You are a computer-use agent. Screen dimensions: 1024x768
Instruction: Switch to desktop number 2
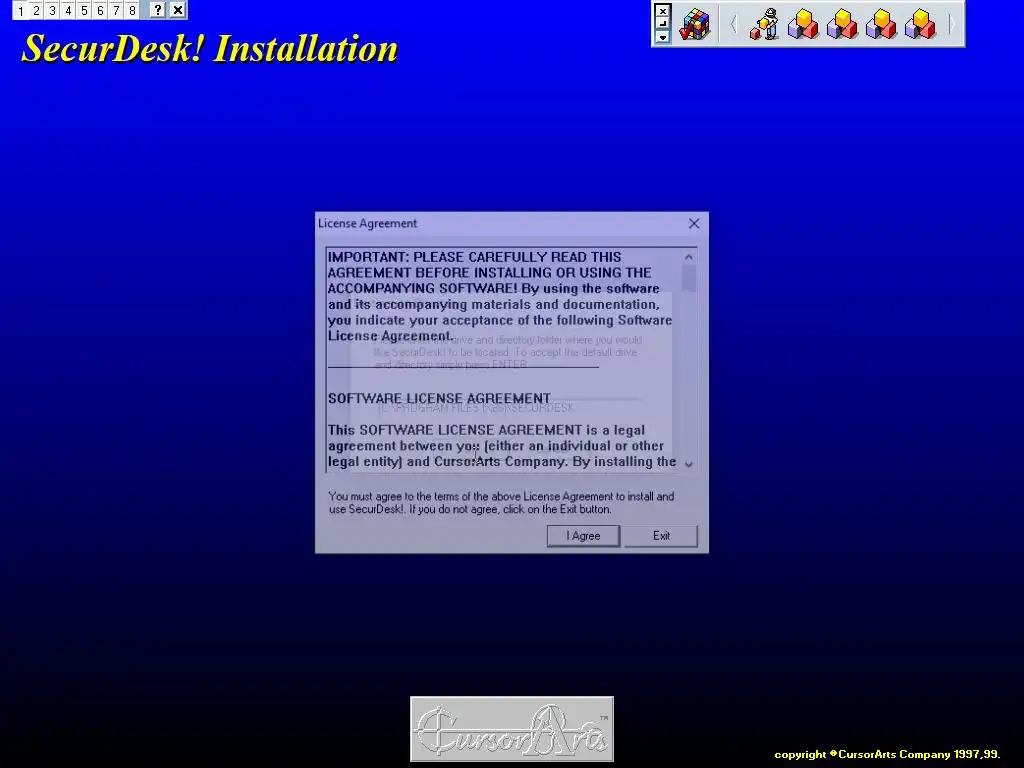click(37, 10)
